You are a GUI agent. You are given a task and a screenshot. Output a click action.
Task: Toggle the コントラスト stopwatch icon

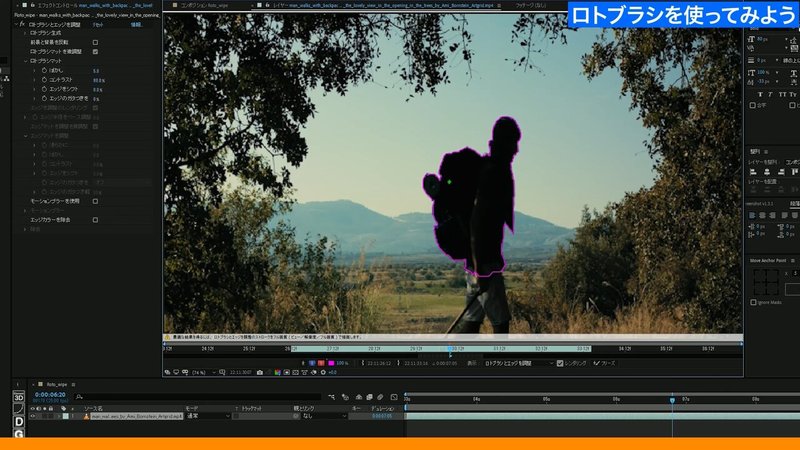click(x=44, y=80)
